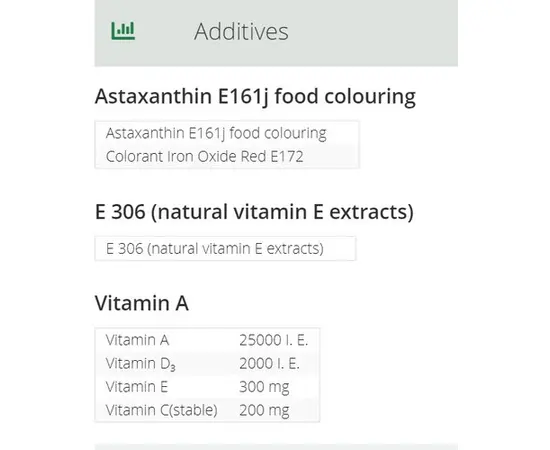Viewport: 550px width, 450px height.
Task: Click the E172 text in colorant row
Action: tap(287, 156)
